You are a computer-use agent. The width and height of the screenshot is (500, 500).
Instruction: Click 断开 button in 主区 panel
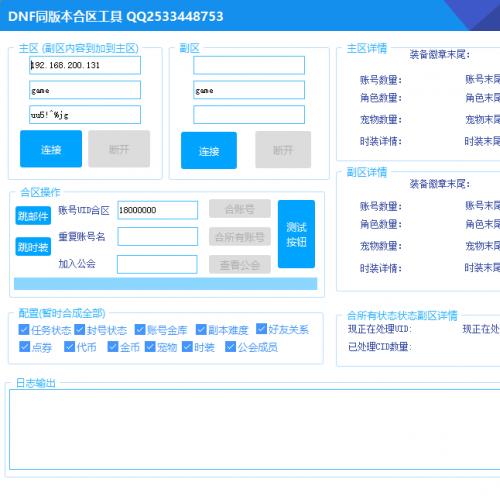point(119,149)
